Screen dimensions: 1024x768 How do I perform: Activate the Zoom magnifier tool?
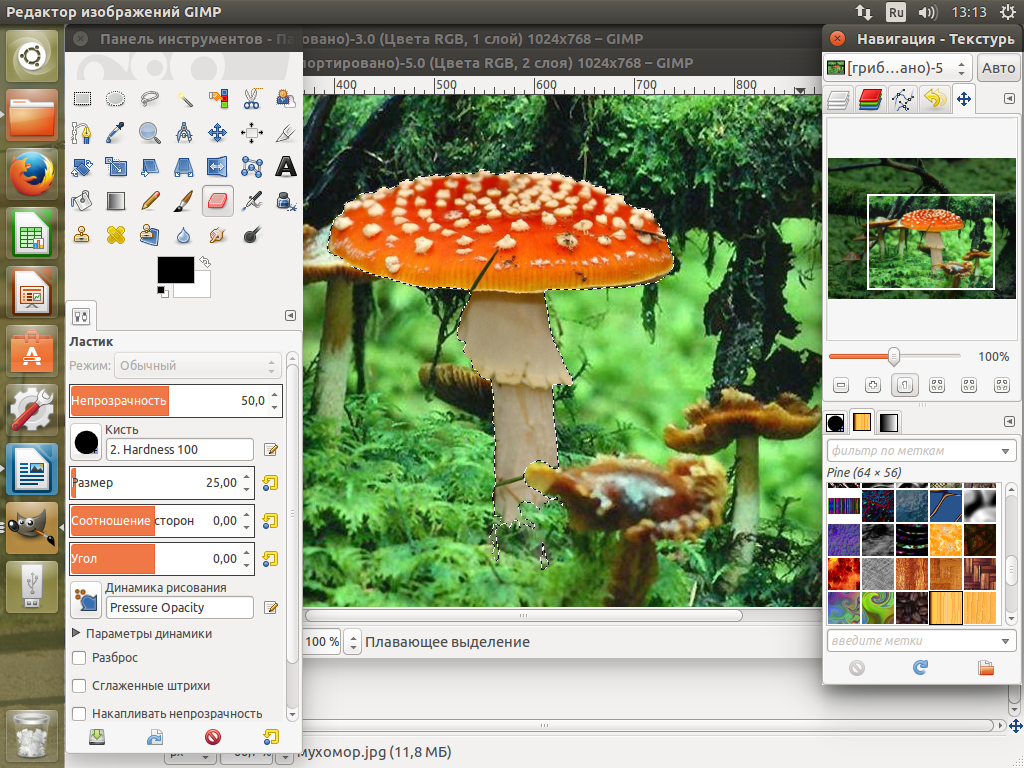point(150,133)
